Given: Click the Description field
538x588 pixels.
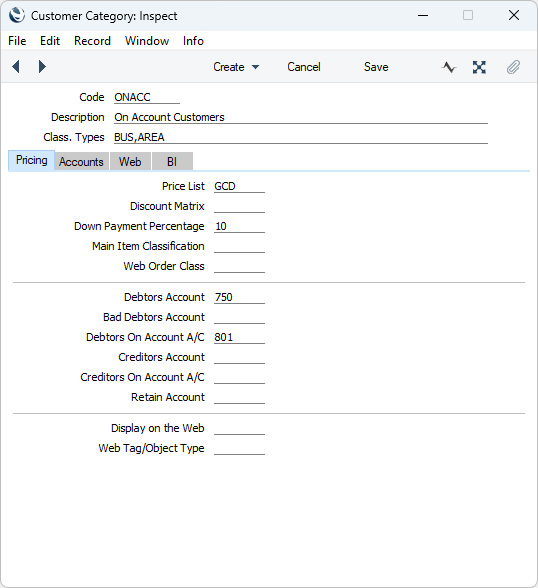Looking at the screenshot, I should 301,117.
